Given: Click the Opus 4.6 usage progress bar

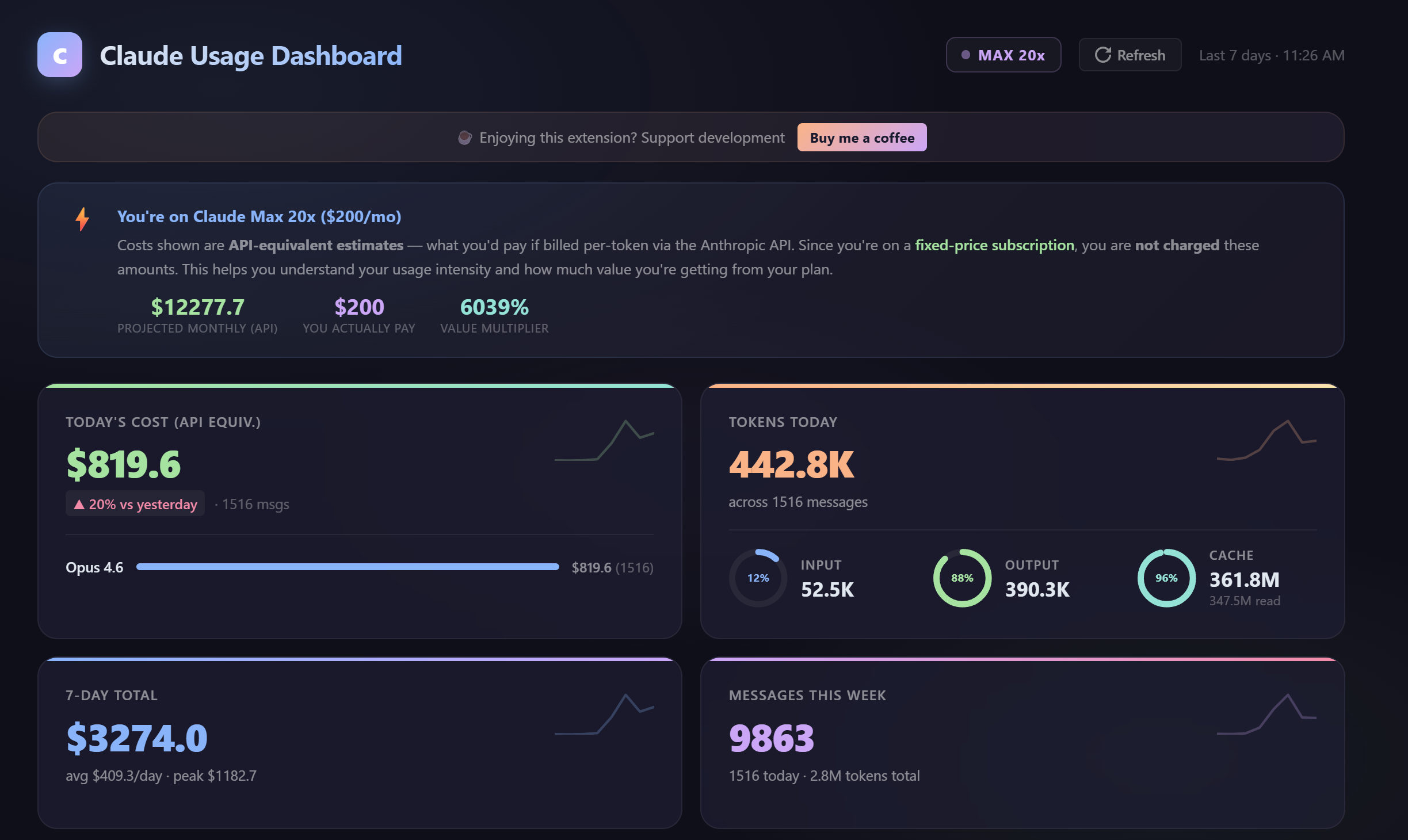Looking at the screenshot, I should coord(348,567).
